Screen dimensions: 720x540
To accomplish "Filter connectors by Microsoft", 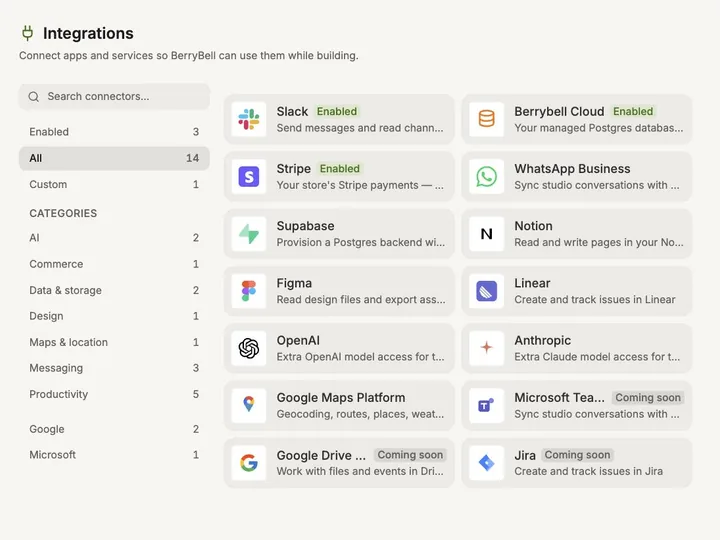I will point(114,455).
